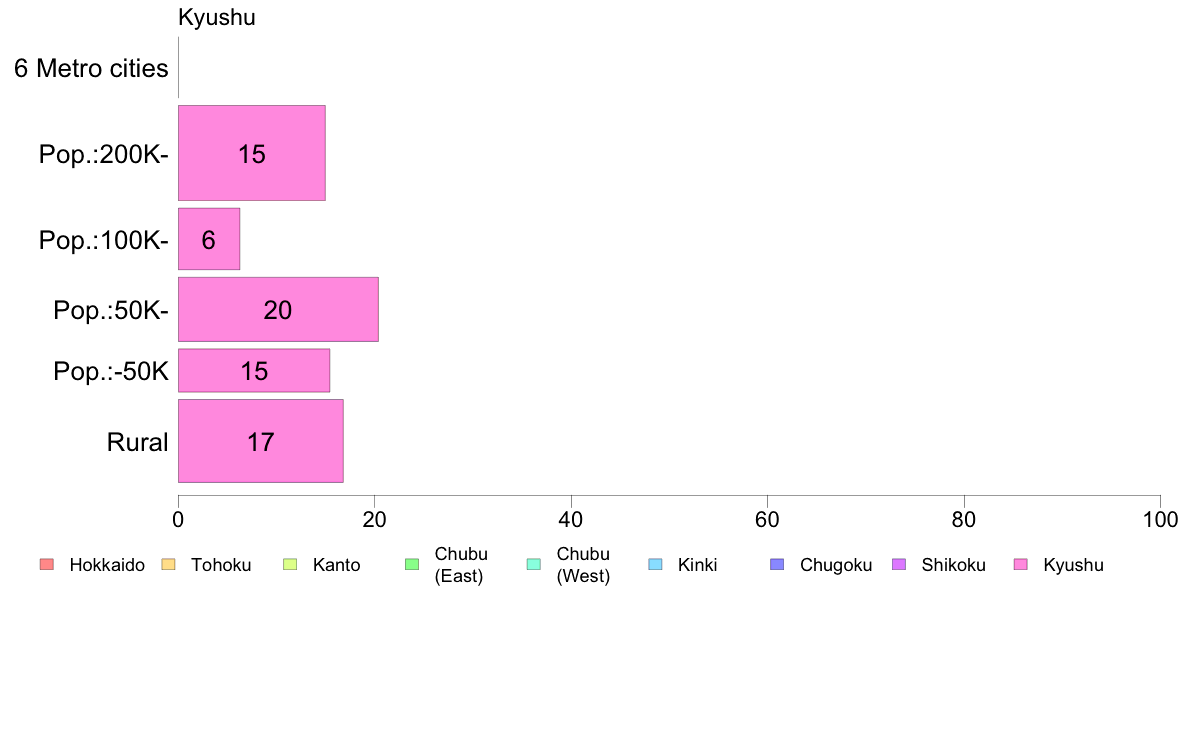
Task: Select the Pop.:50K- bar showing 20
Action: pyautogui.click(x=278, y=309)
